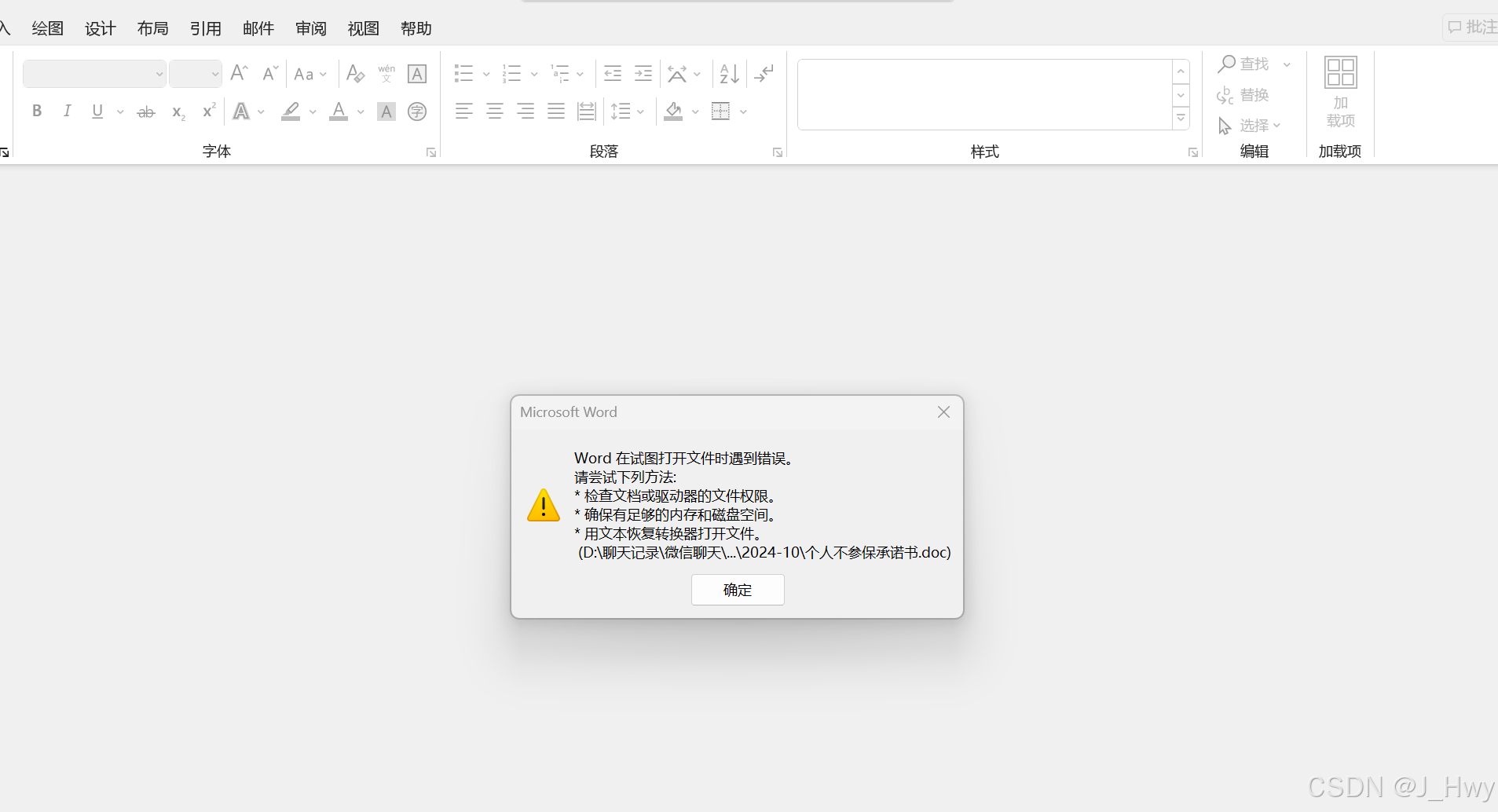
Task: Click the distributed alignment icon
Action: click(587, 112)
